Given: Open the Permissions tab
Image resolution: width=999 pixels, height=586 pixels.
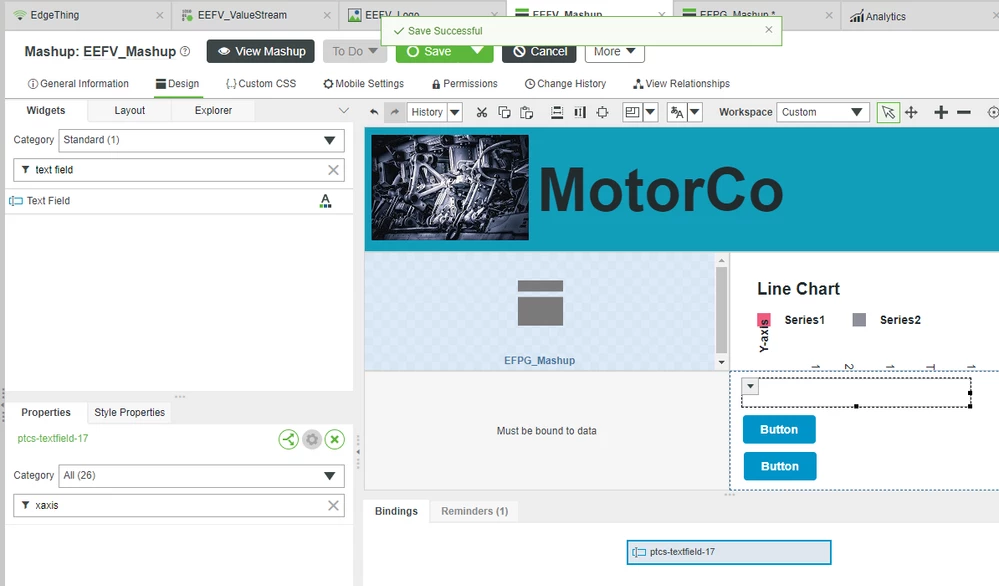Looking at the screenshot, I should point(464,83).
